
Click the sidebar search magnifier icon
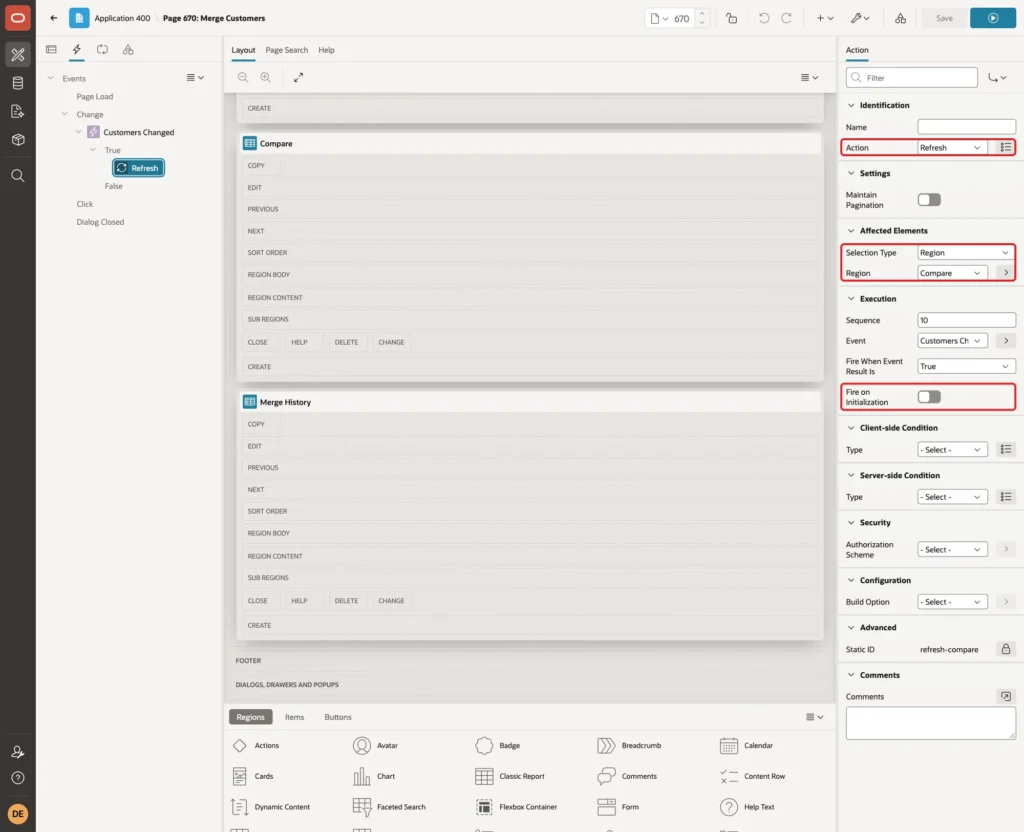18,175
